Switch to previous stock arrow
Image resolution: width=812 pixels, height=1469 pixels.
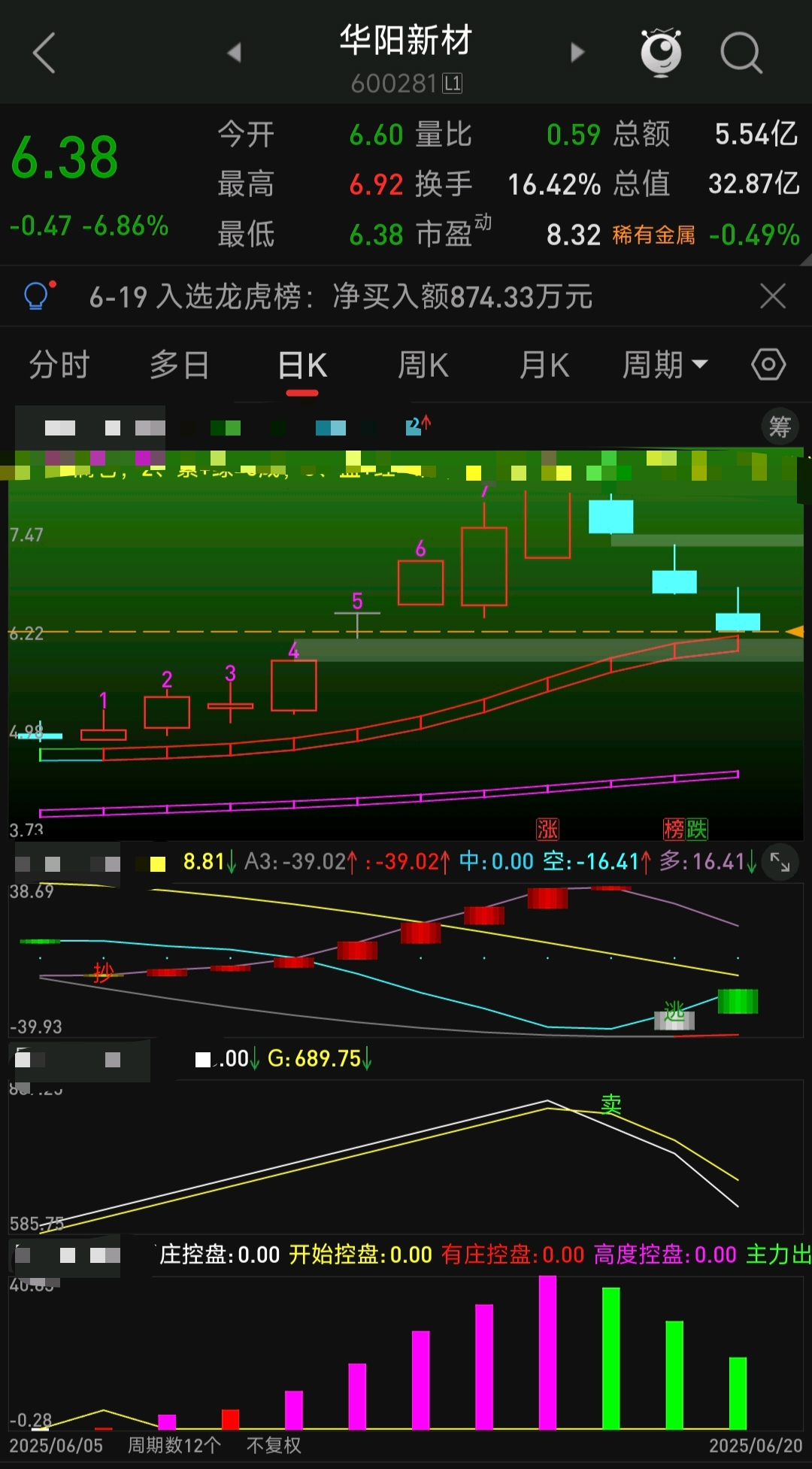235,52
